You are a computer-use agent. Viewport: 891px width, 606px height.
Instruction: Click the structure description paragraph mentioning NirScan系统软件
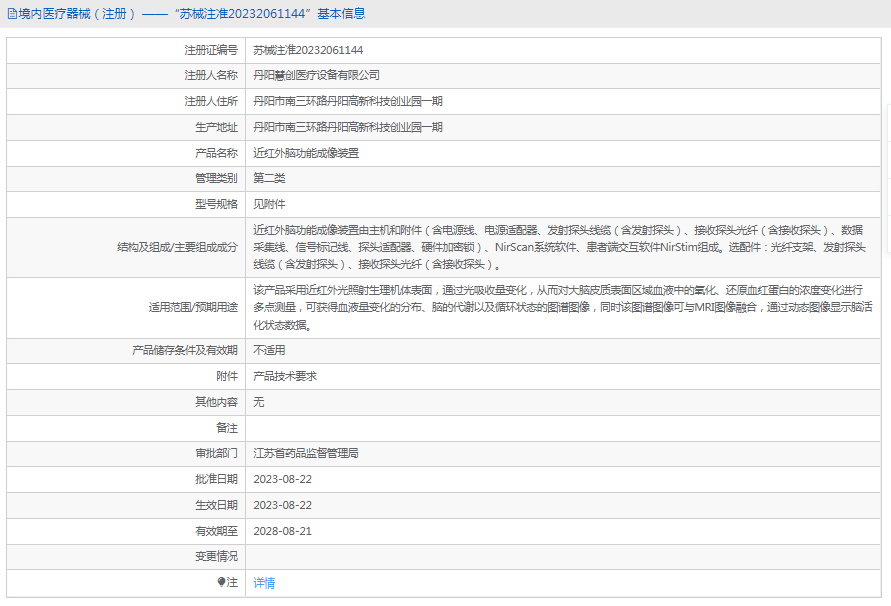tap(559, 247)
